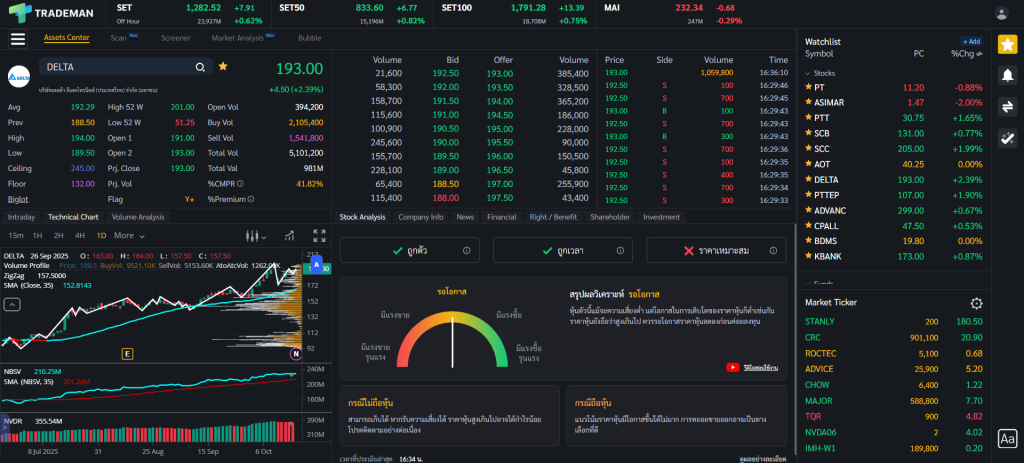This screenshot has width=1024, height=463.
Task: Open the watchlist star sidebar icon
Action: coord(1007,44)
